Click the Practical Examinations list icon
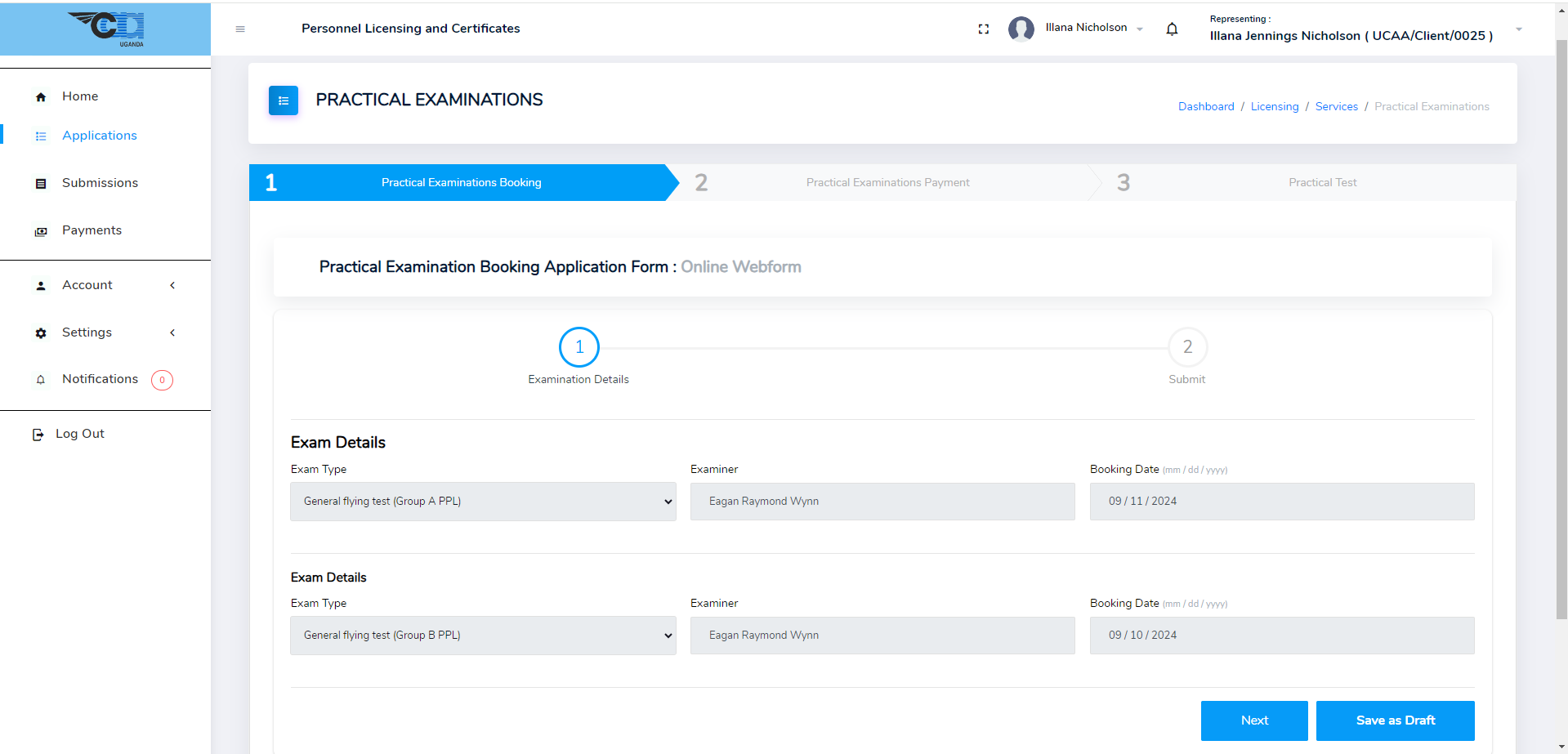Image resolution: width=1568 pixels, height=754 pixels. [284, 100]
